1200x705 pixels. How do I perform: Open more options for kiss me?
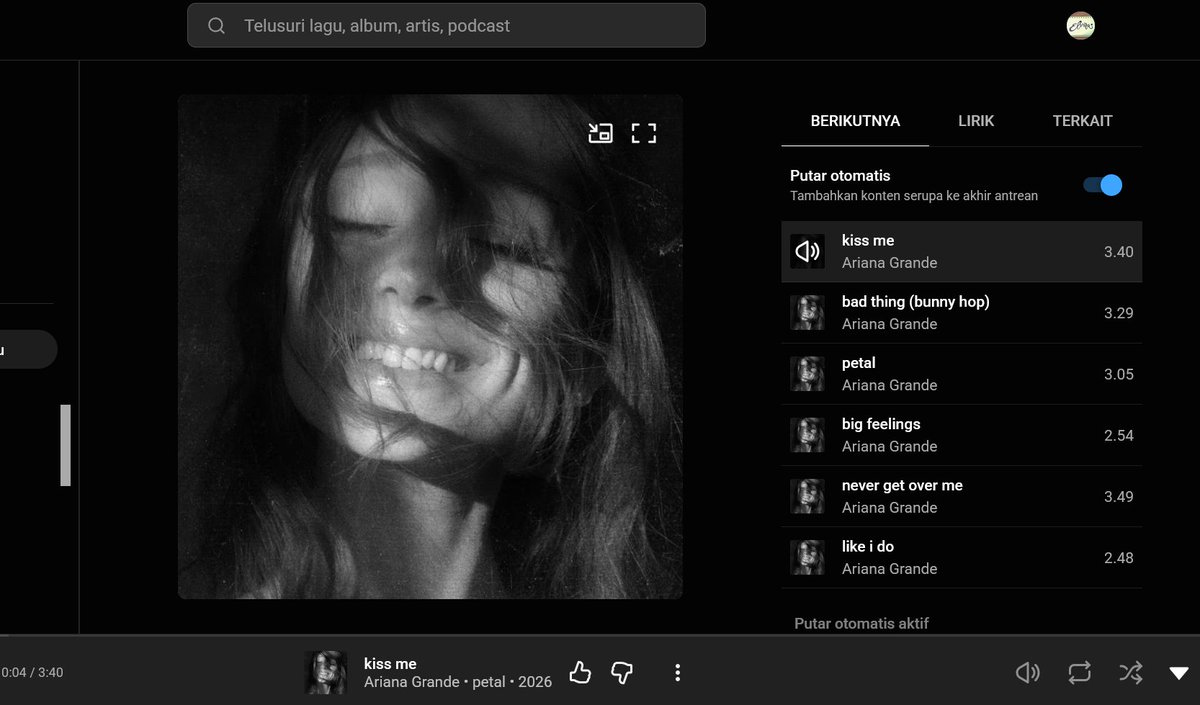pyautogui.click(x=677, y=673)
